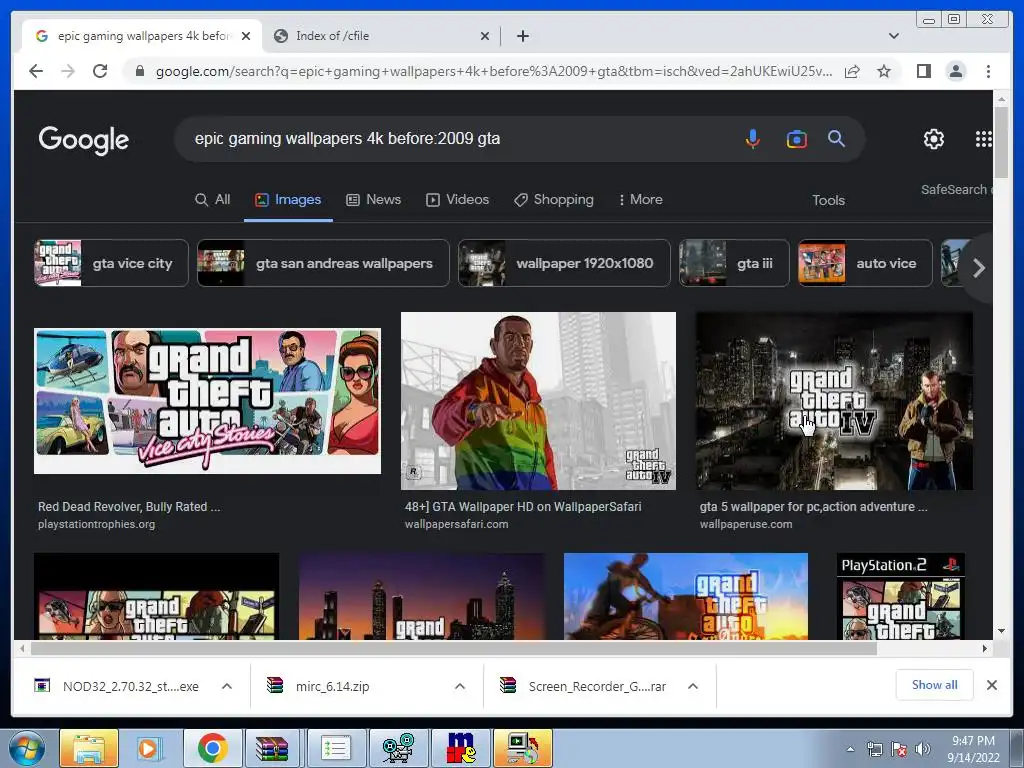Open the GTA bicycle rider image
This screenshot has height=768, width=1024.
(x=686, y=596)
